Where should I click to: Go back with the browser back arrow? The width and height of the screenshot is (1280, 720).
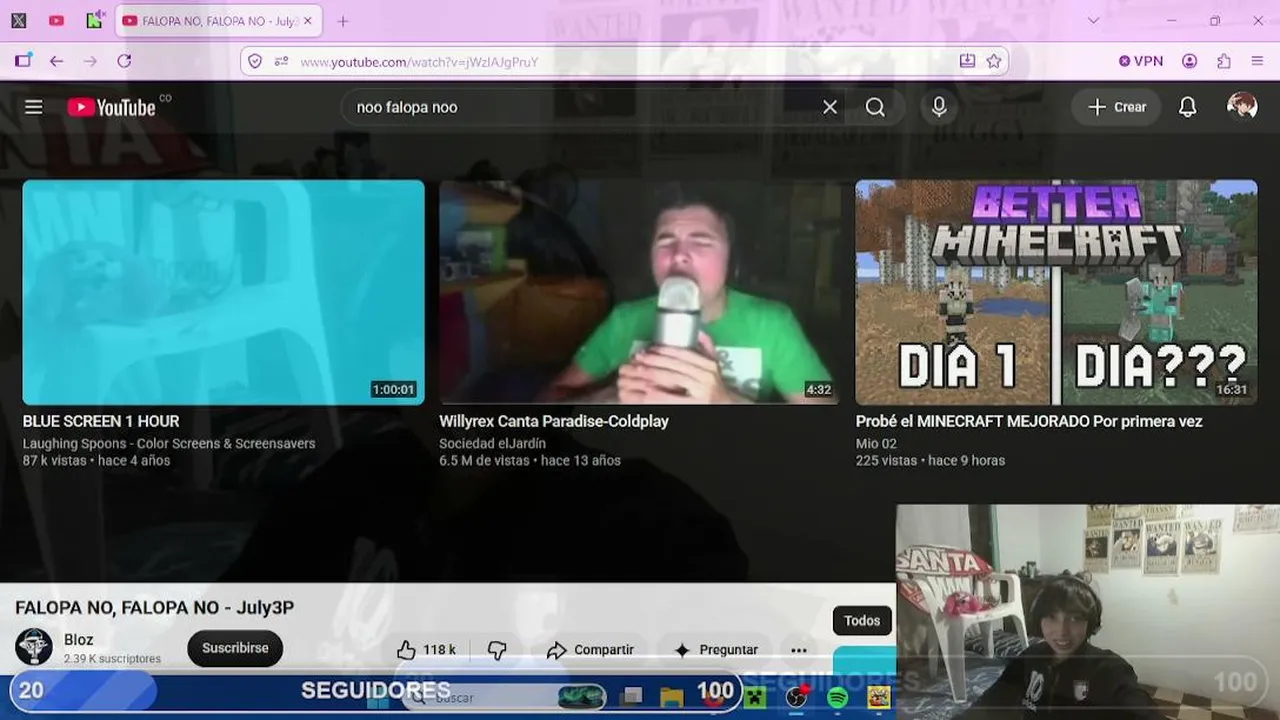point(56,61)
